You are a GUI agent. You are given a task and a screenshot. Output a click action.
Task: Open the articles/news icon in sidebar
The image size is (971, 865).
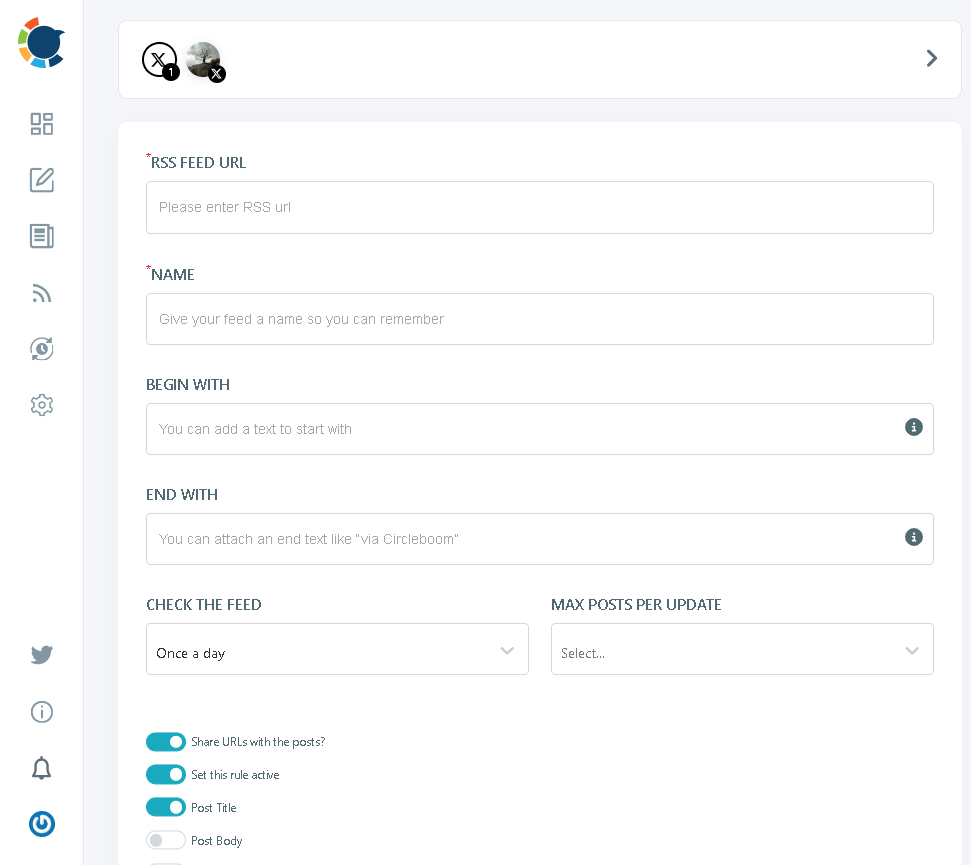point(41,236)
